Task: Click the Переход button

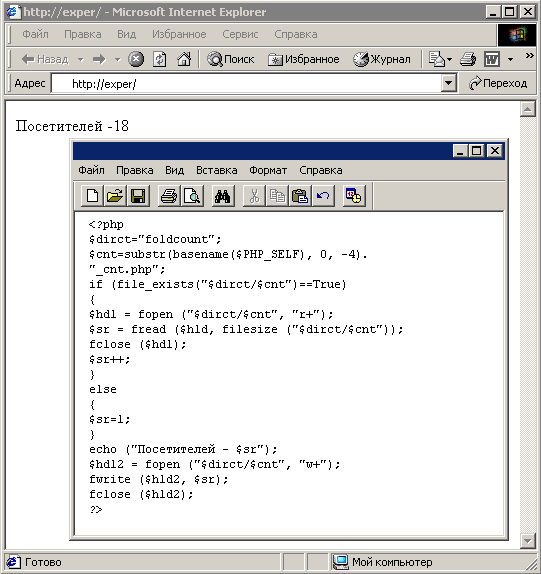Action: point(498,83)
